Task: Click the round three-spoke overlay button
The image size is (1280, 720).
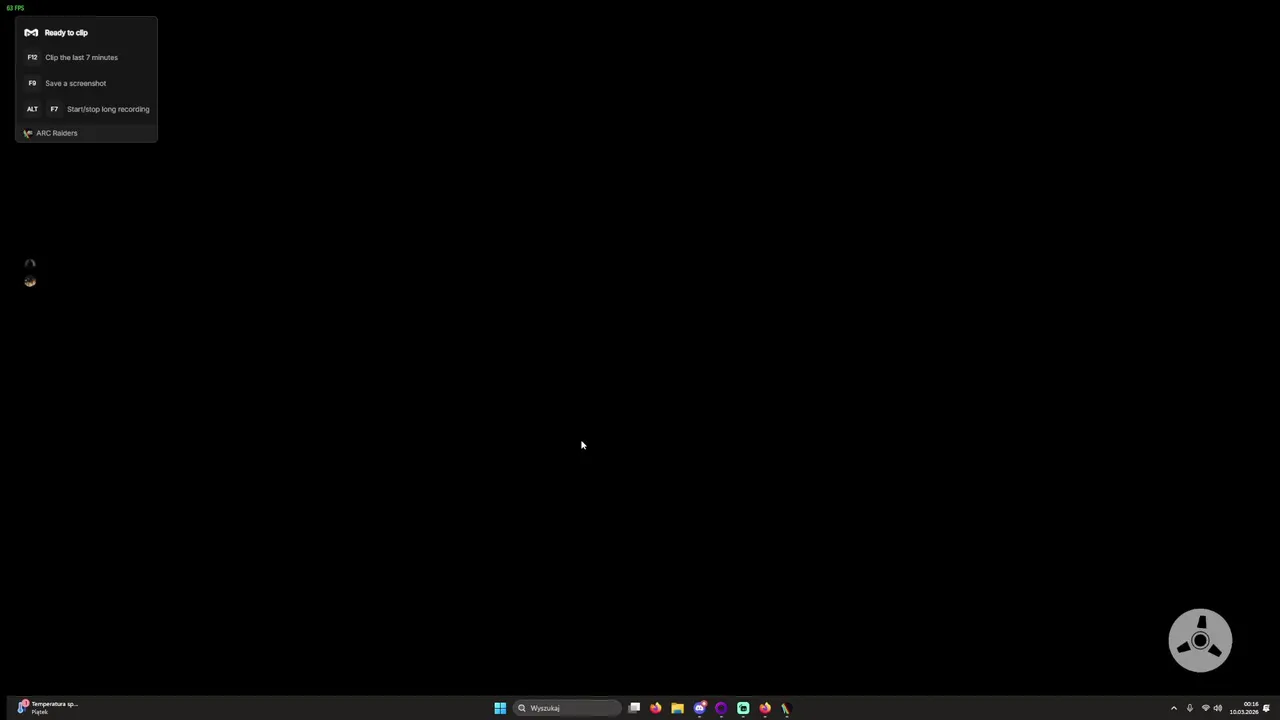Action: 1200,640
